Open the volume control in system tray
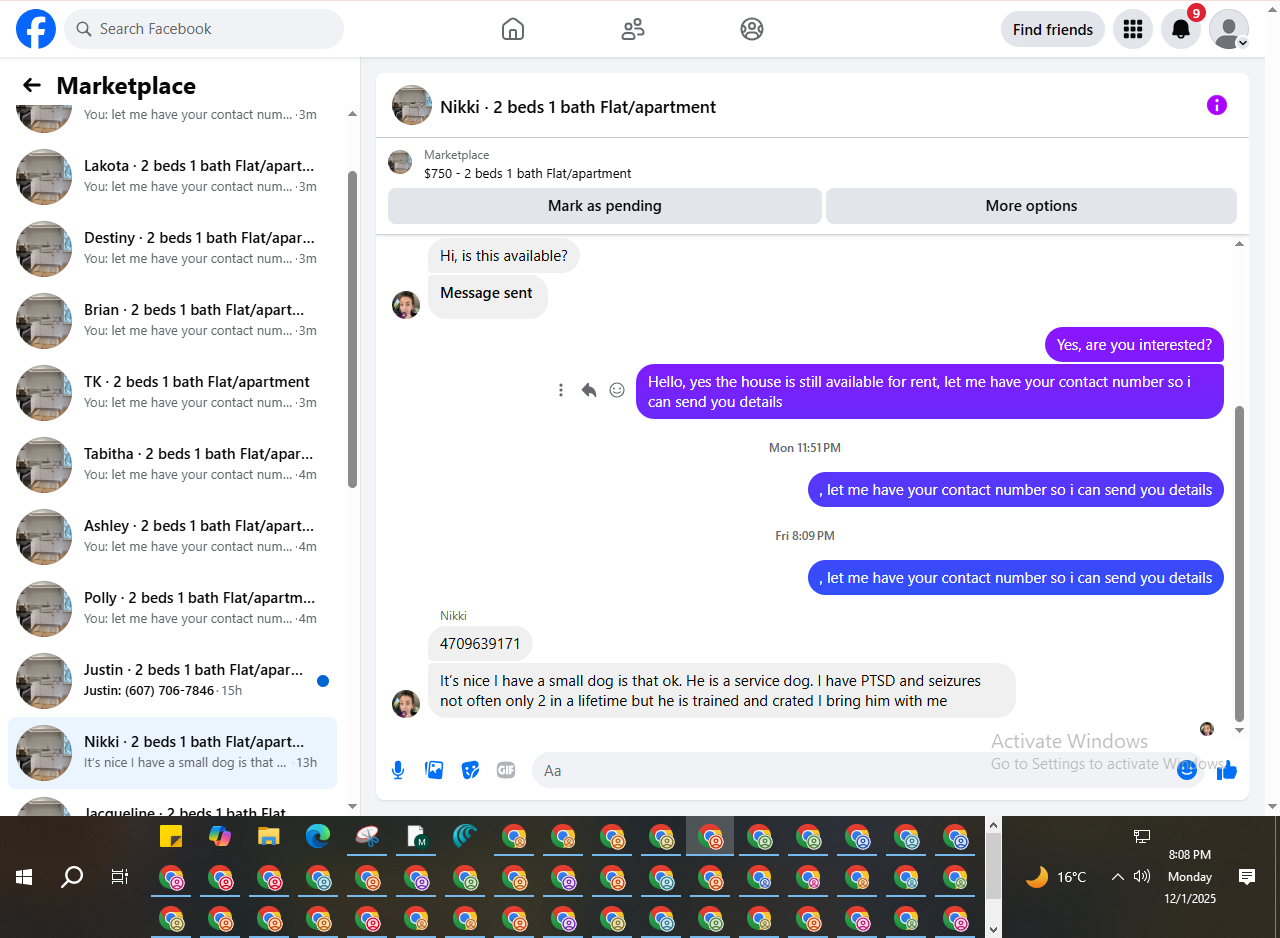 (1142, 877)
